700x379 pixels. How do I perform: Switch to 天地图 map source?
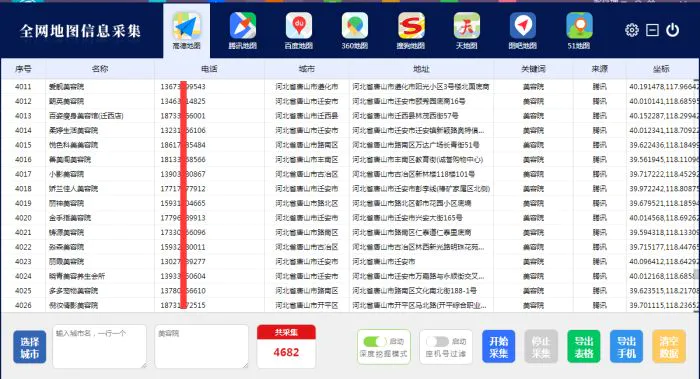pyautogui.click(x=467, y=26)
